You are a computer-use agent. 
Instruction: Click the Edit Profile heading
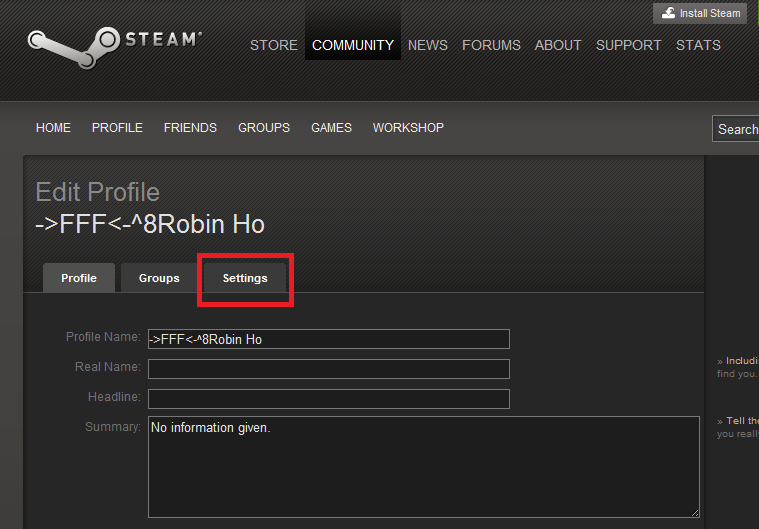pyautogui.click(x=97, y=192)
